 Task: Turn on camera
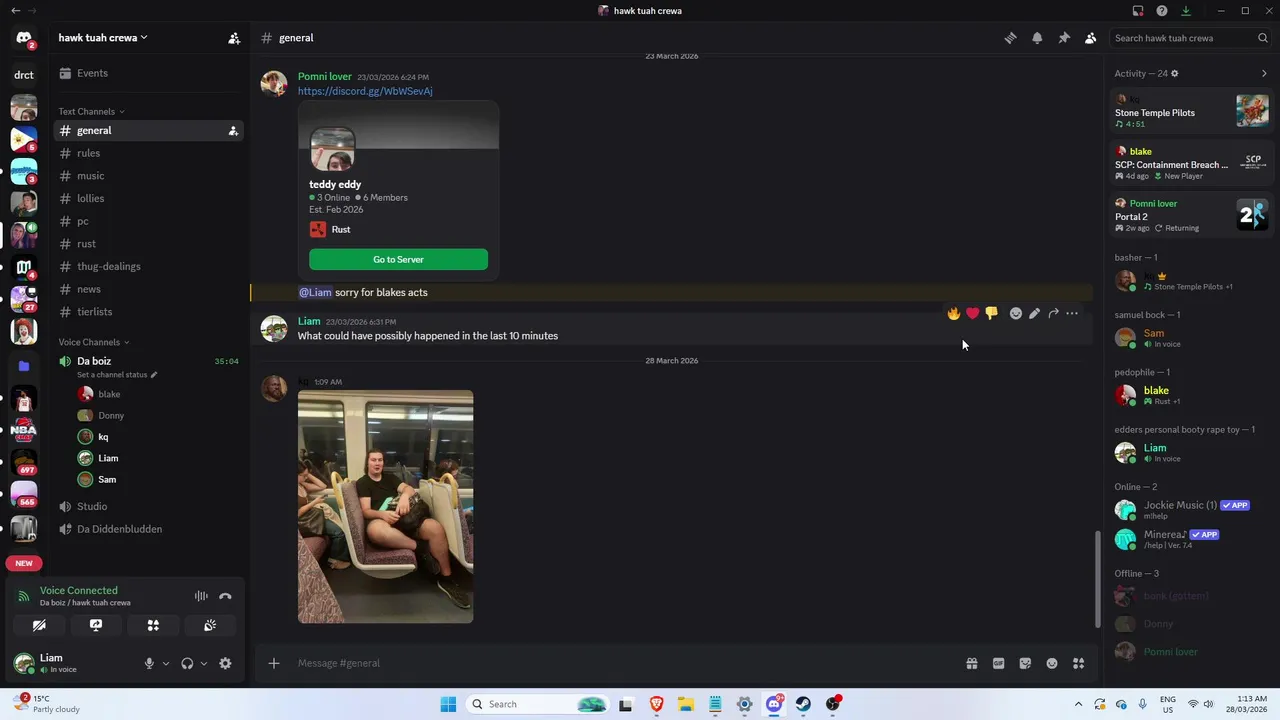[x=39, y=625]
